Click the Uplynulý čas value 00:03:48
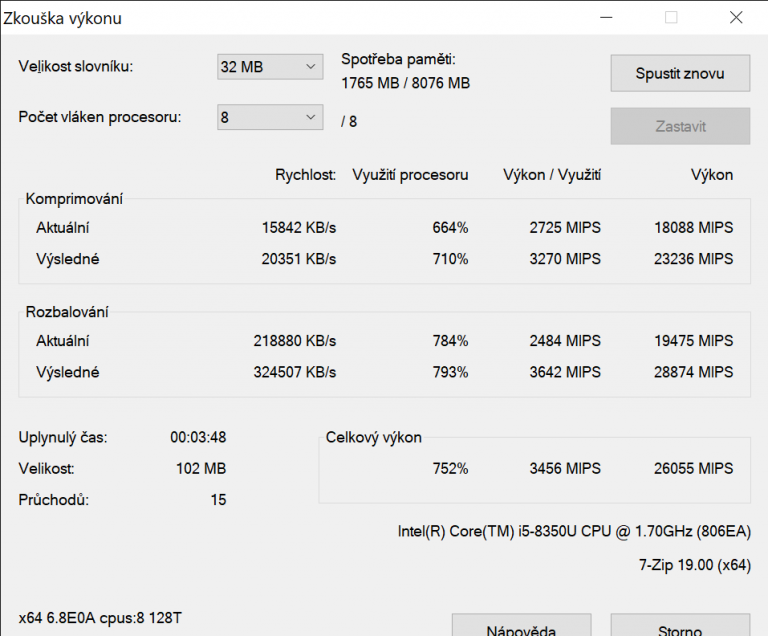This screenshot has width=768, height=636. (198, 438)
